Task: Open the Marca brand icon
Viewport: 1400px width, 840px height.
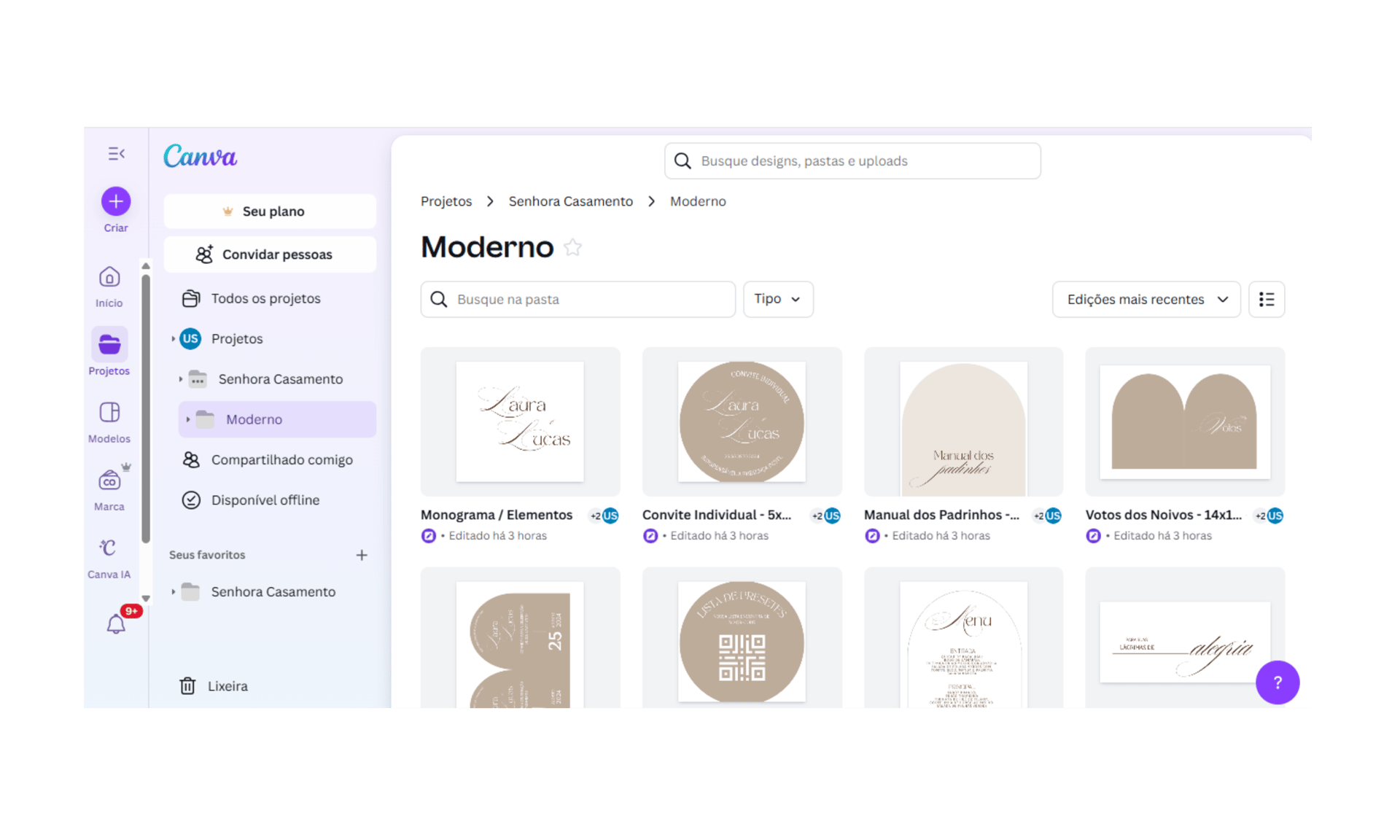Action: click(109, 481)
